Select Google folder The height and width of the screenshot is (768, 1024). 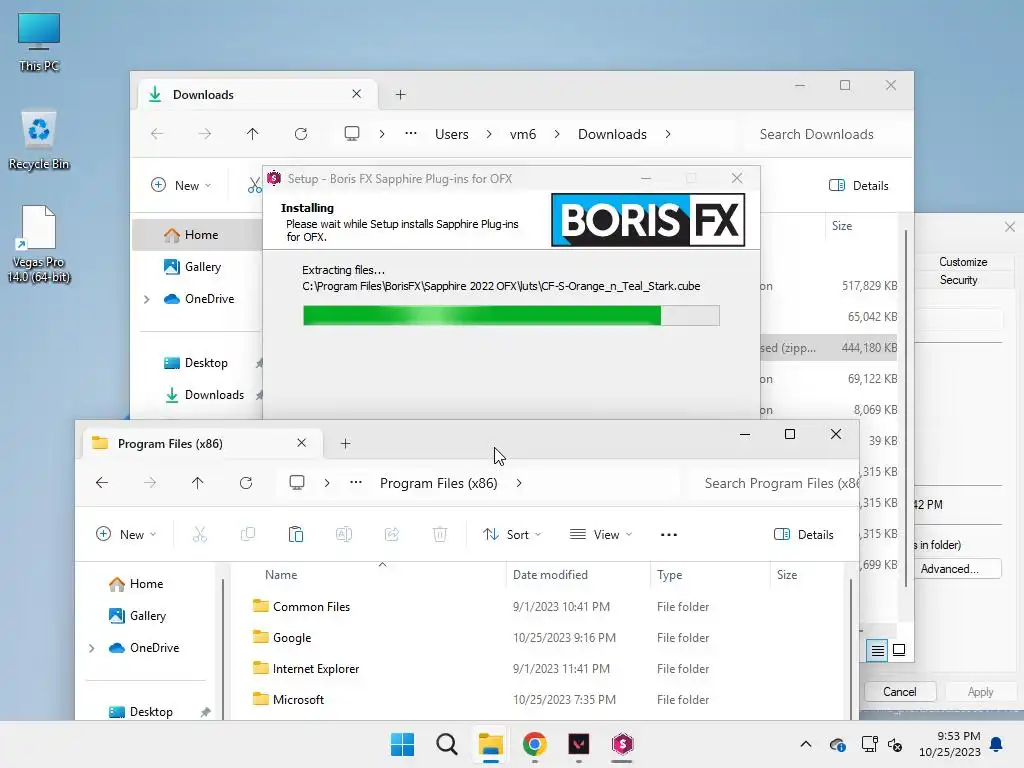click(291, 638)
